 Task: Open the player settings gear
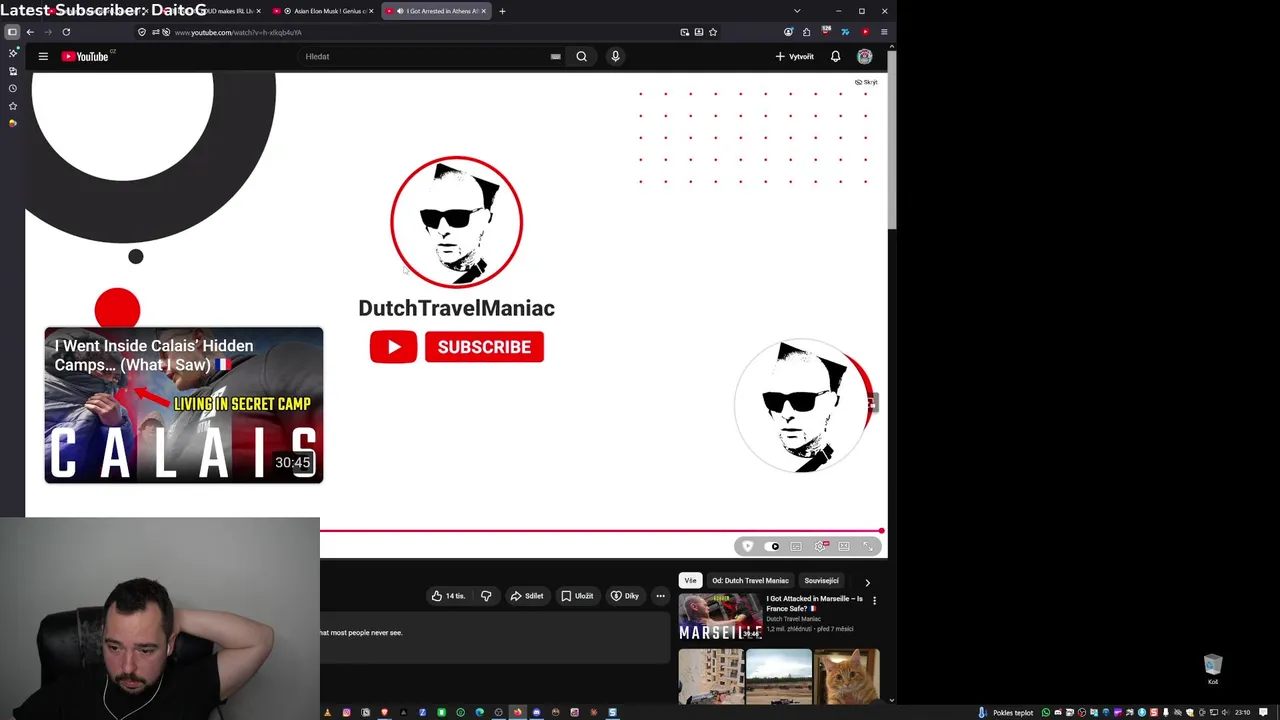(x=820, y=546)
